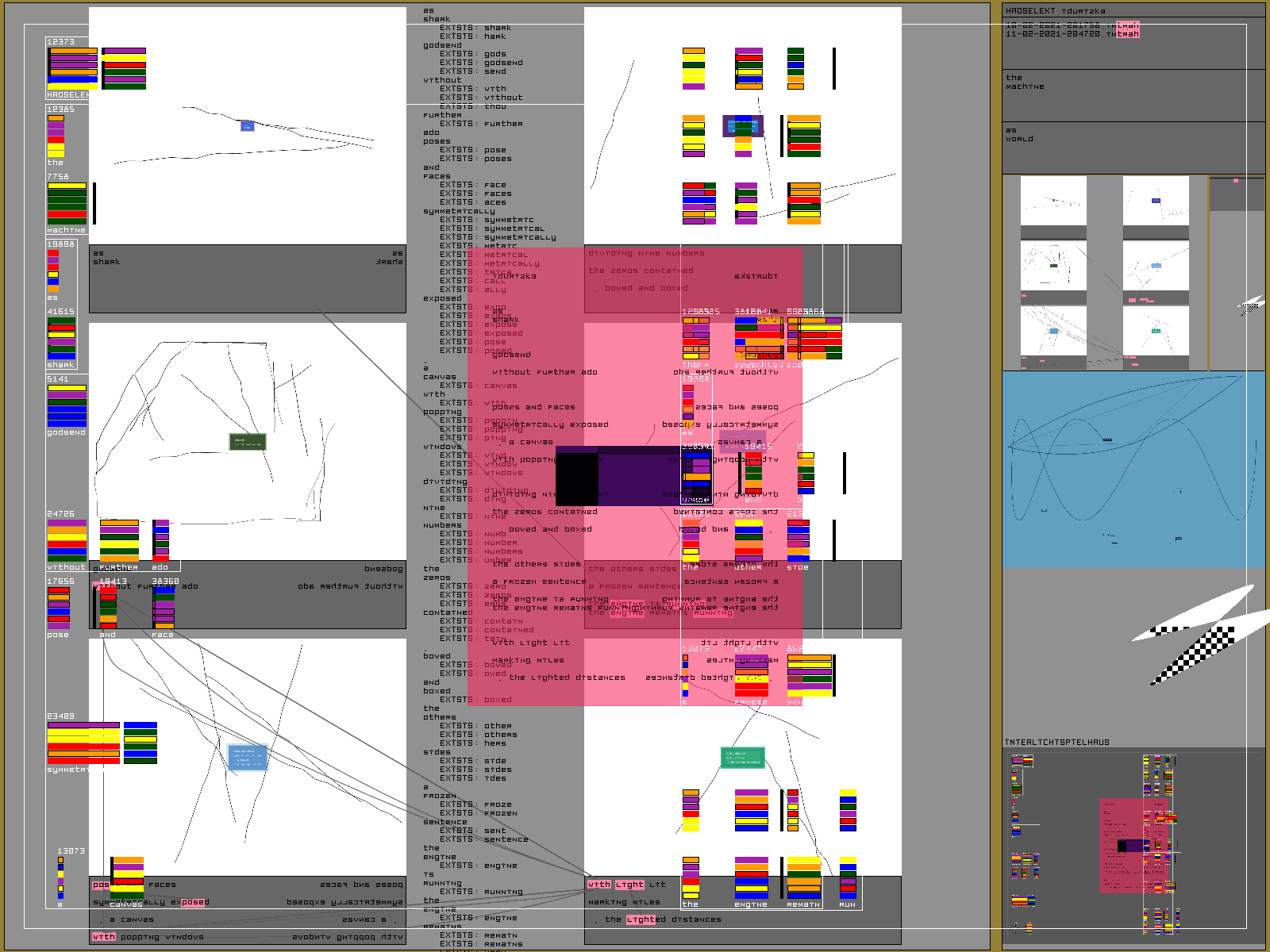
Task: Click the INTERLICHTSPIELHAUS minimap preview
Action: (x=1133, y=845)
